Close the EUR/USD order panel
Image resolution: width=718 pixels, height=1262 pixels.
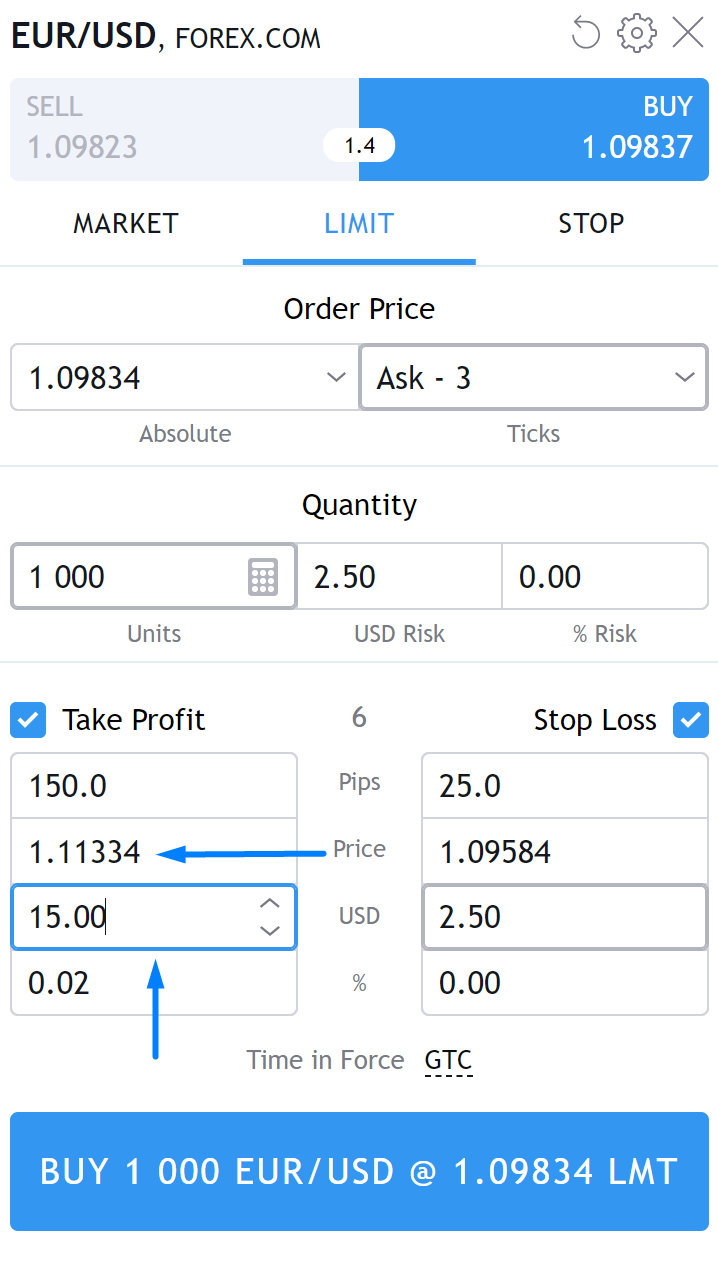(x=688, y=33)
